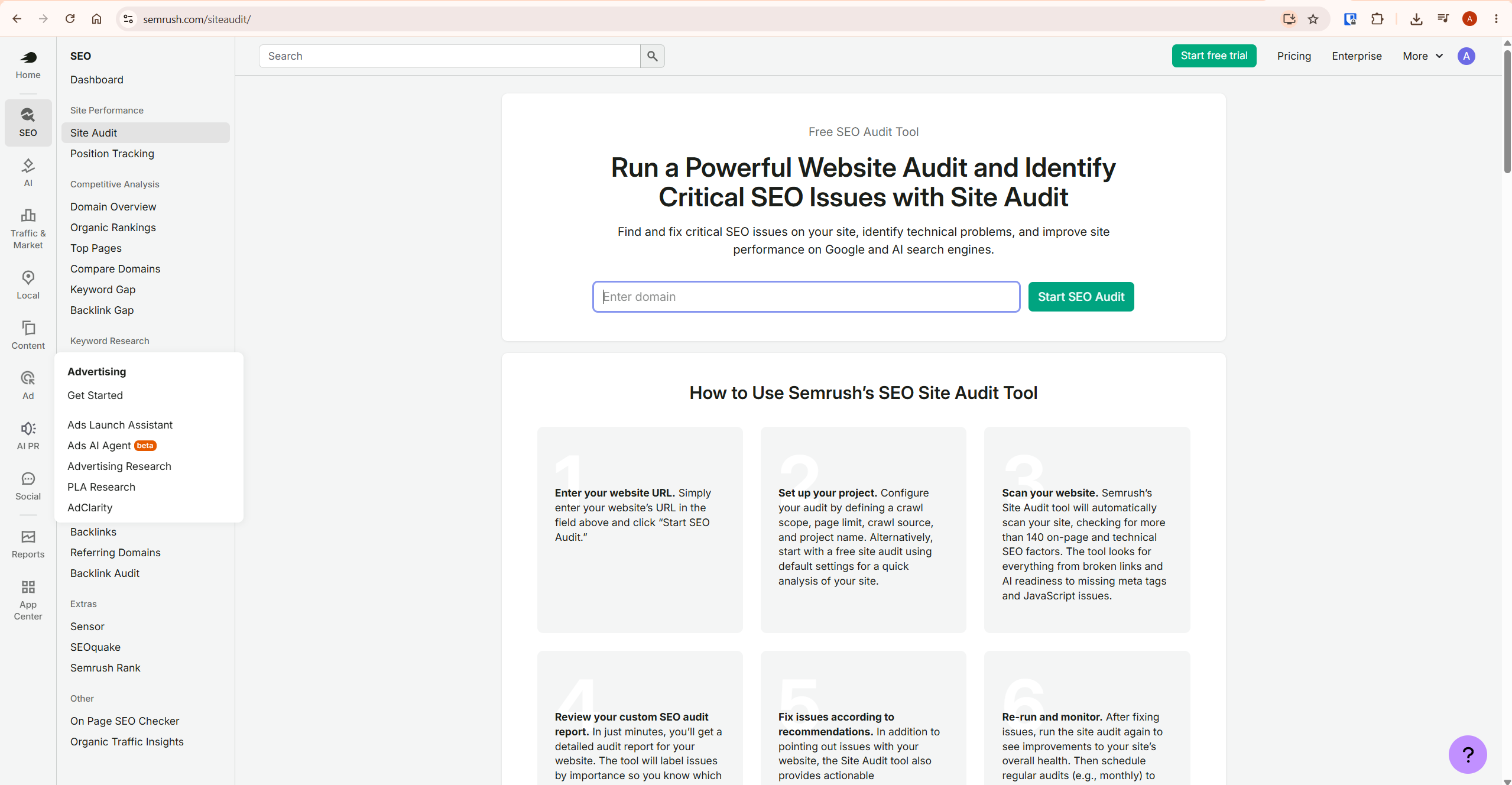Bookmark this page with the star

(x=1313, y=19)
